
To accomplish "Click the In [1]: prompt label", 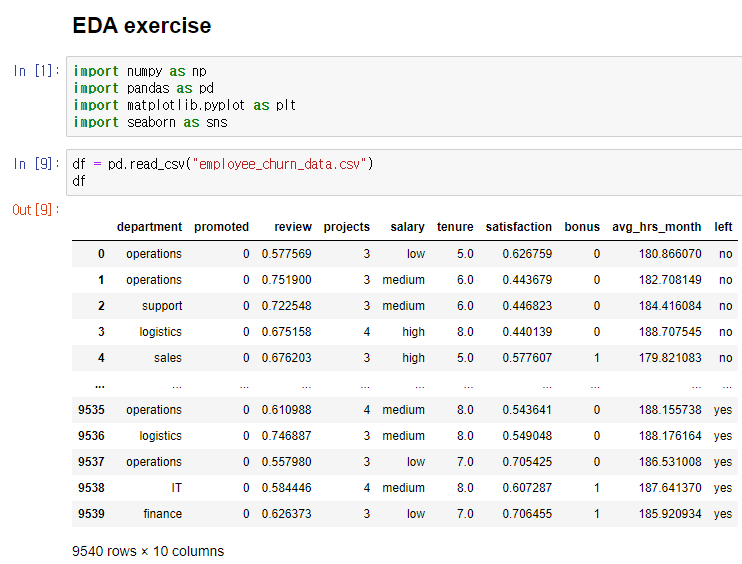I will (x=36, y=71).
